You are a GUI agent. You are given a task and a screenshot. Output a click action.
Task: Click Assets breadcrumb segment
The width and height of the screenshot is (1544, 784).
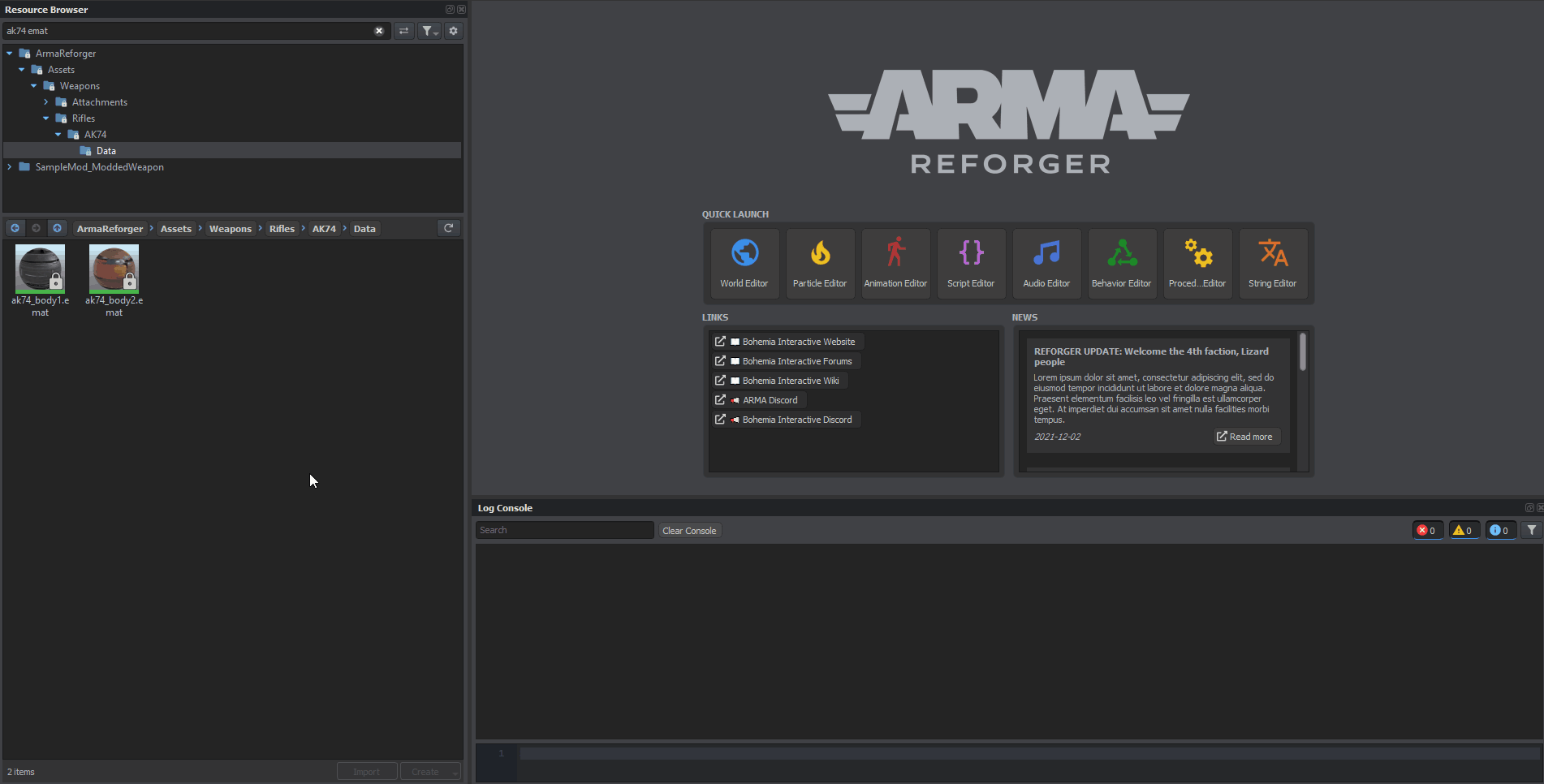[176, 229]
